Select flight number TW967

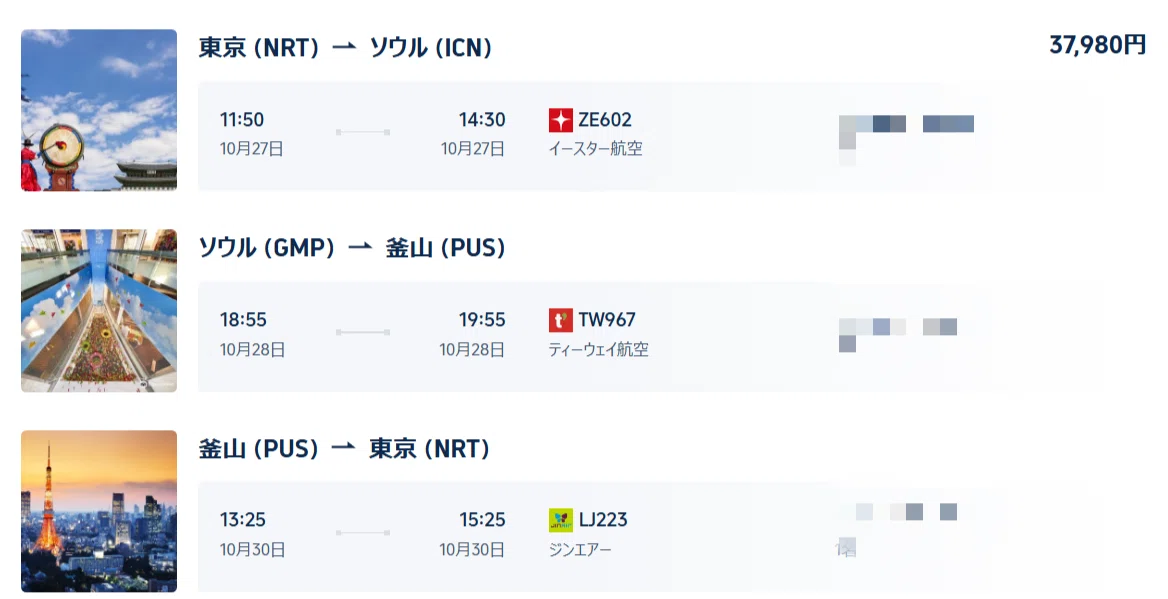pyautogui.click(x=607, y=320)
